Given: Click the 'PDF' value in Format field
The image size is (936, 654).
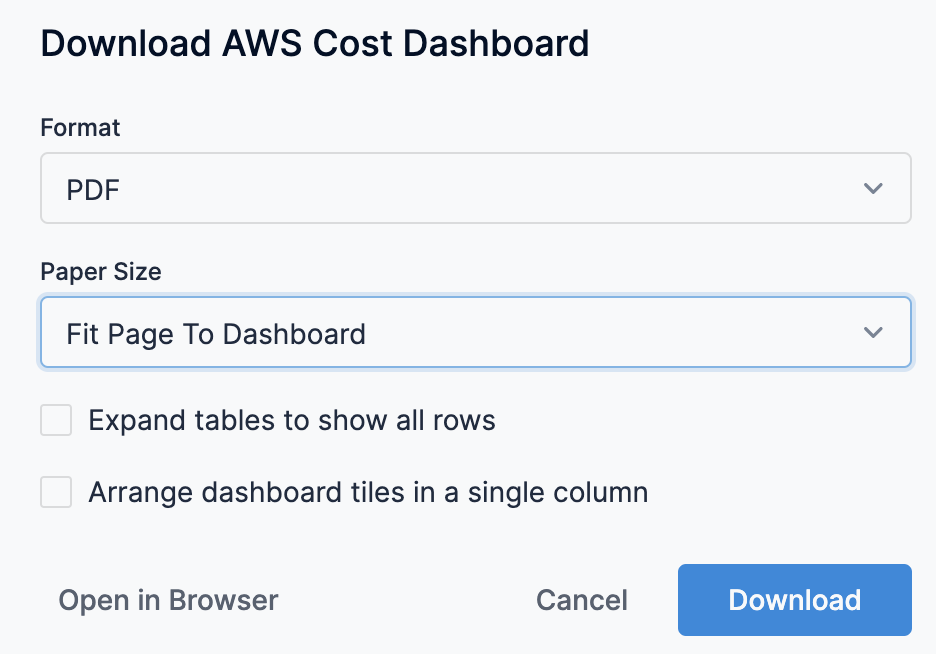Looking at the screenshot, I should (x=93, y=189).
